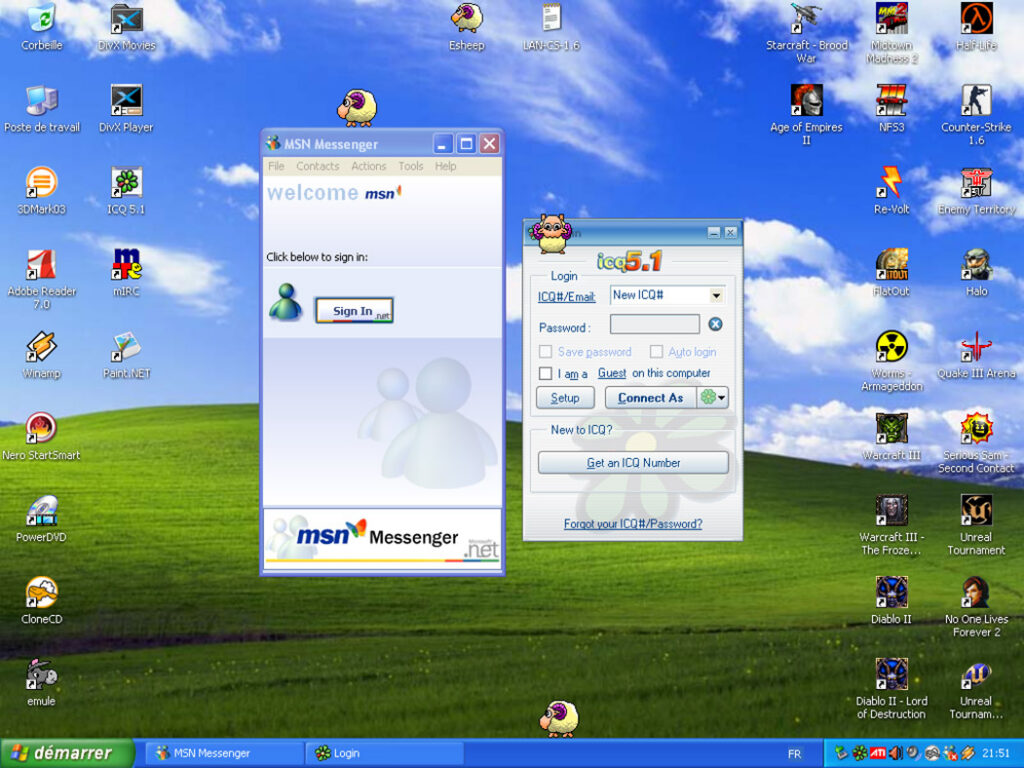Select the NFS3 desktop icon
Image resolution: width=1024 pixels, height=768 pixels.
click(891, 108)
